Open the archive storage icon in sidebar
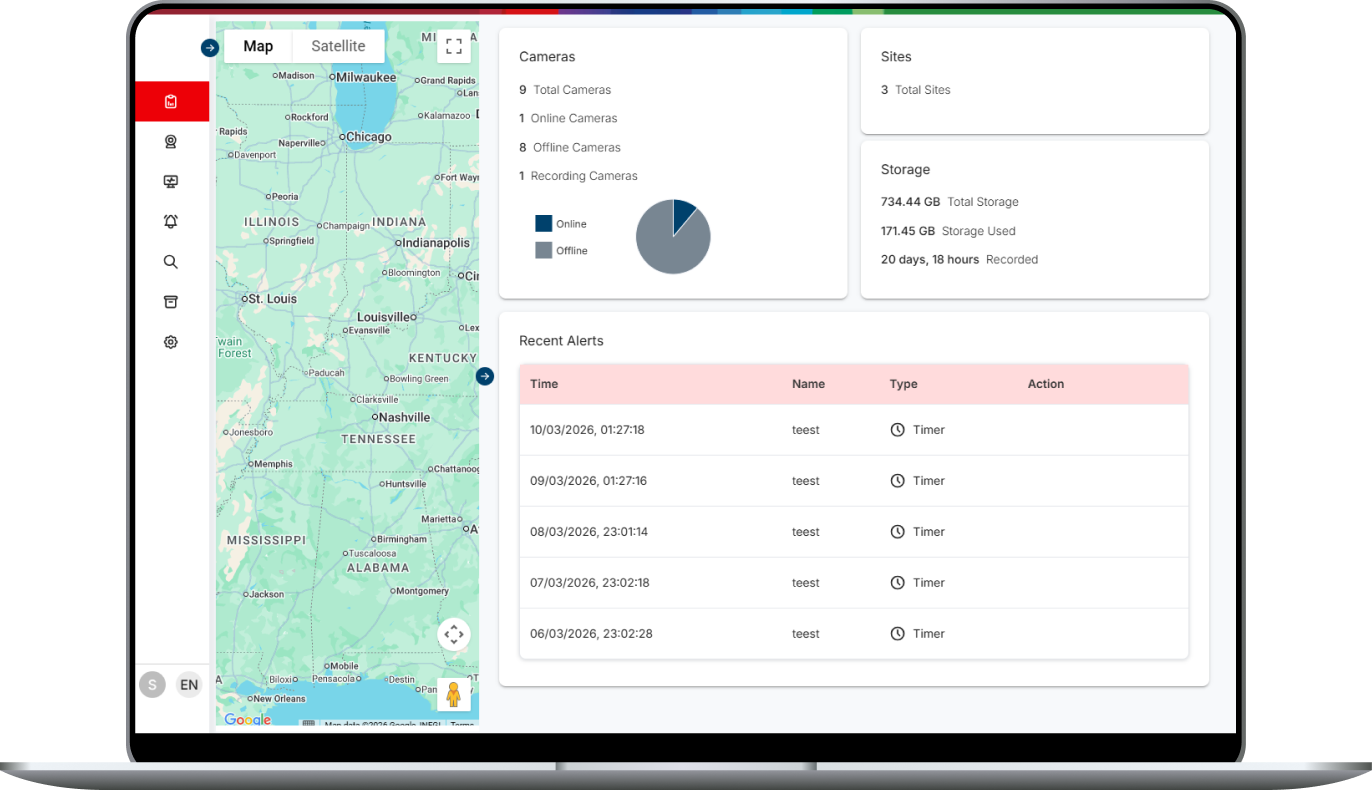The image size is (1372, 790). click(x=170, y=301)
